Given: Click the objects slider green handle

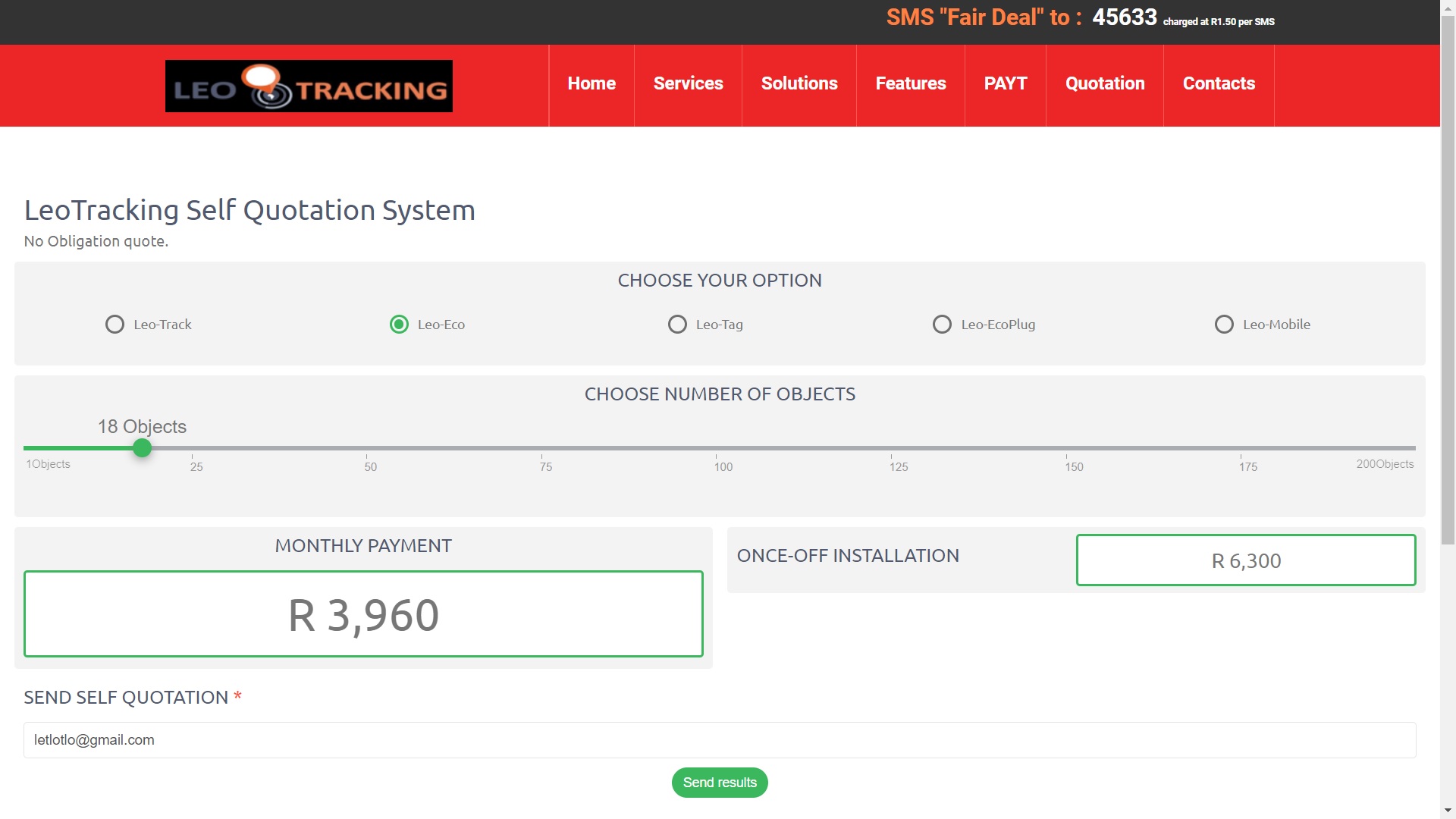Looking at the screenshot, I should click(x=142, y=448).
